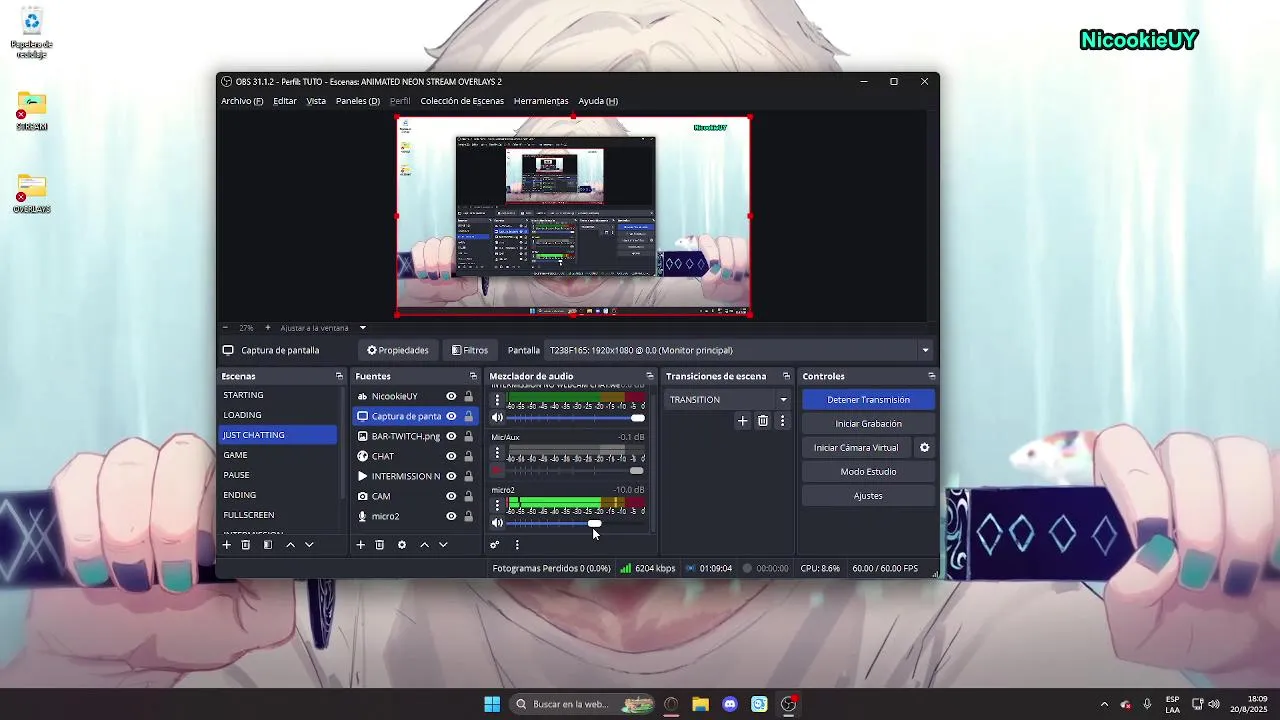Undock the Controles panel

click(931, 376)
